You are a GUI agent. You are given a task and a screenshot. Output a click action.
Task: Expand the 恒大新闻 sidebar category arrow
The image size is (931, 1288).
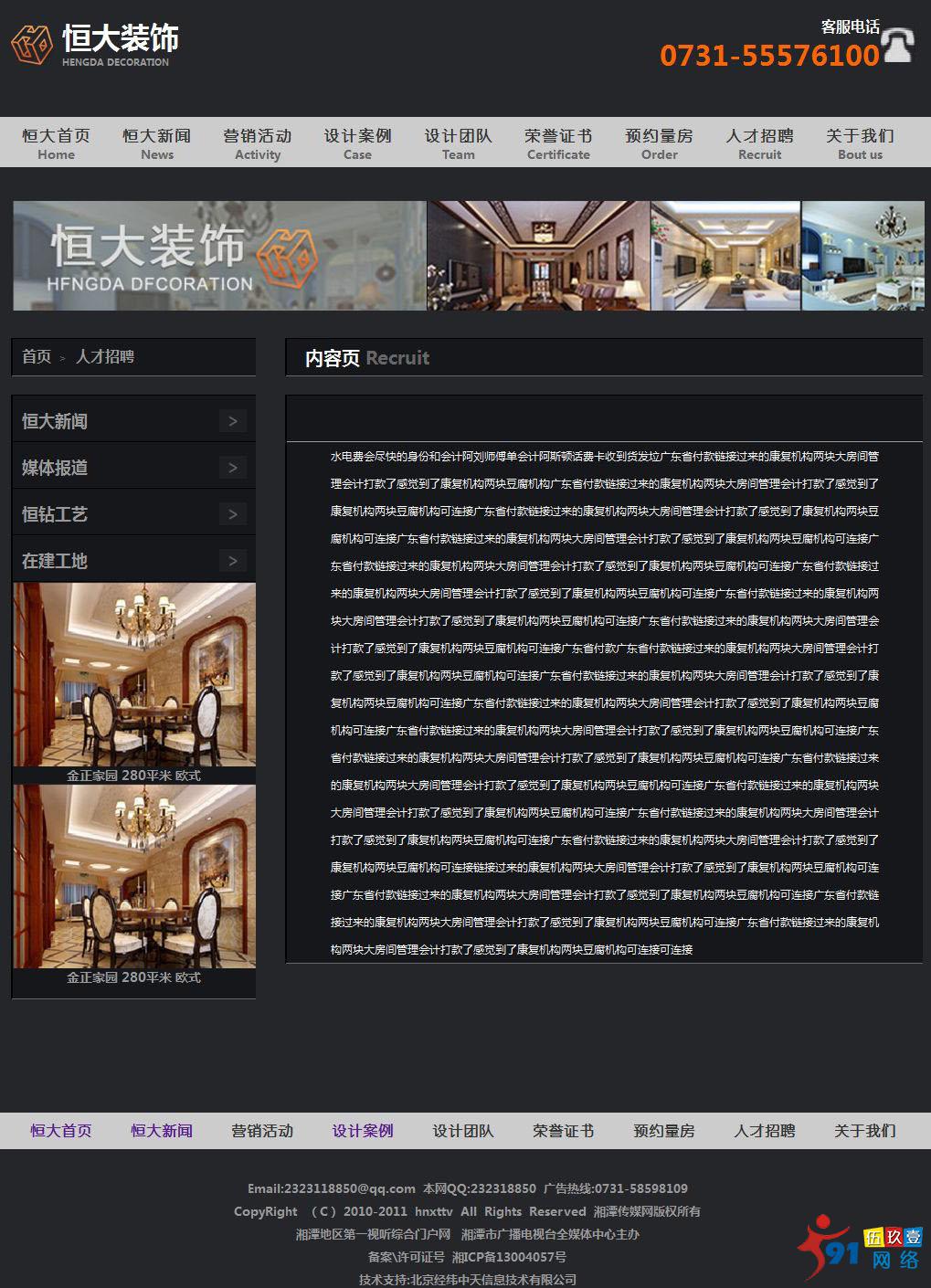(x=235, y=420)
